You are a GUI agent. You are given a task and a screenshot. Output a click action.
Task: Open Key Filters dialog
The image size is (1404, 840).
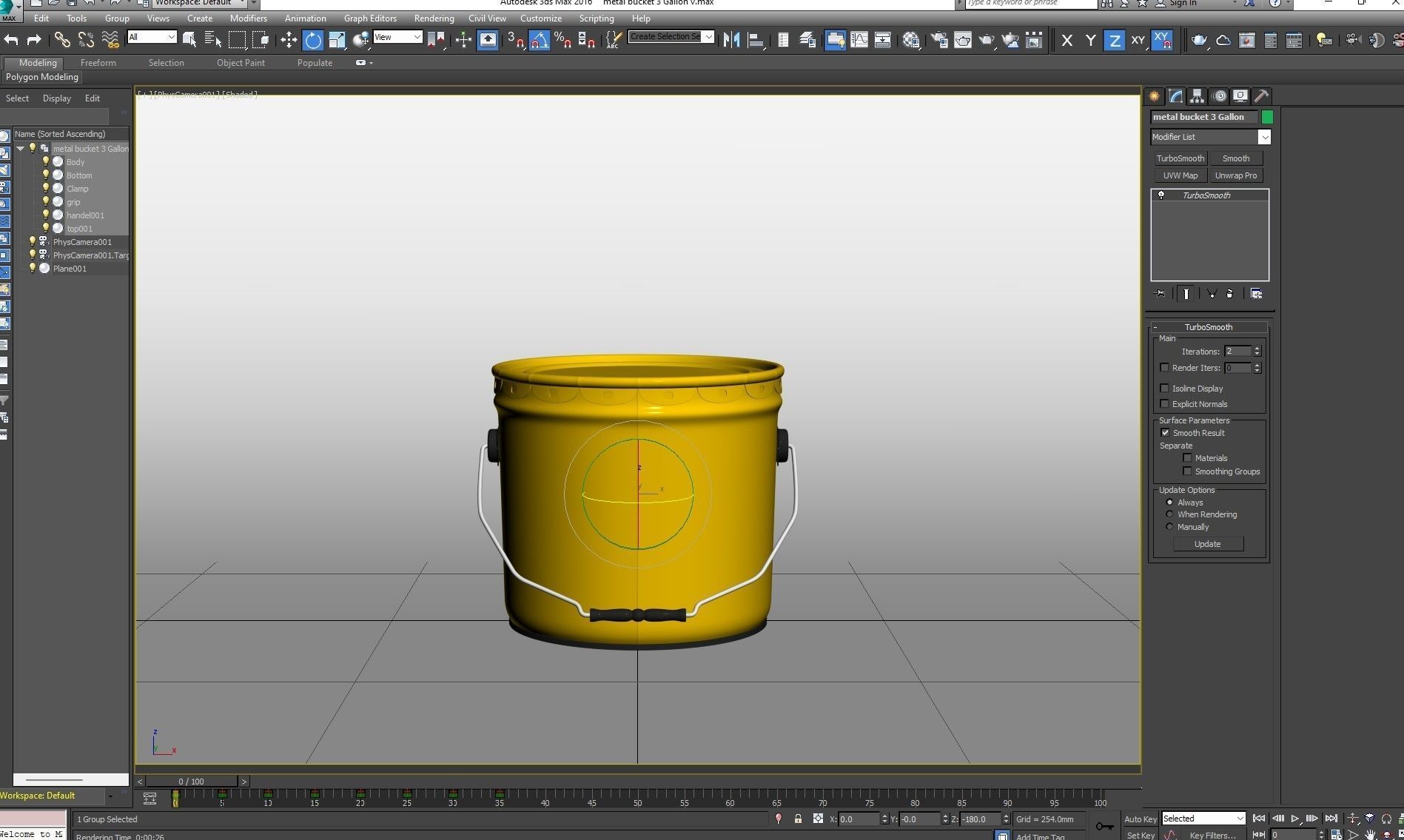pyautogui.click(x=1212, y=835)
